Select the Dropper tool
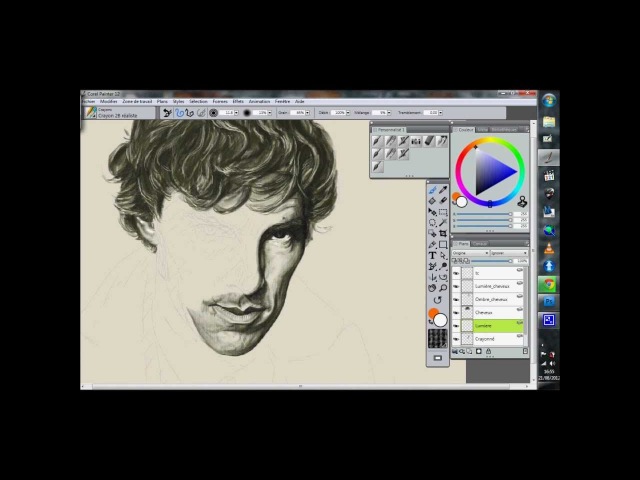Screen dimensions: 640x480 click(443, 190)
